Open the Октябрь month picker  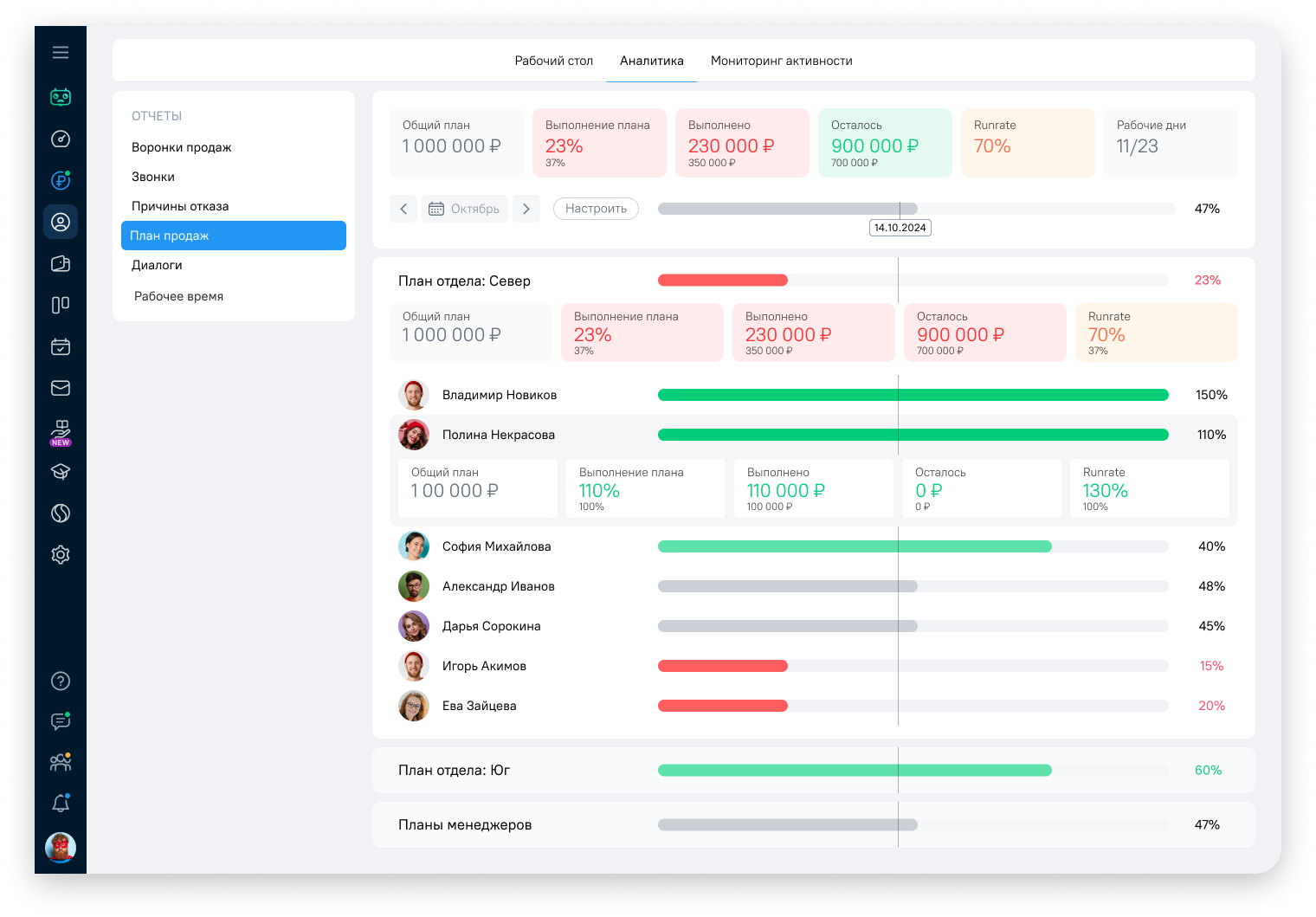pyautogui.click(x=465, y=209)
